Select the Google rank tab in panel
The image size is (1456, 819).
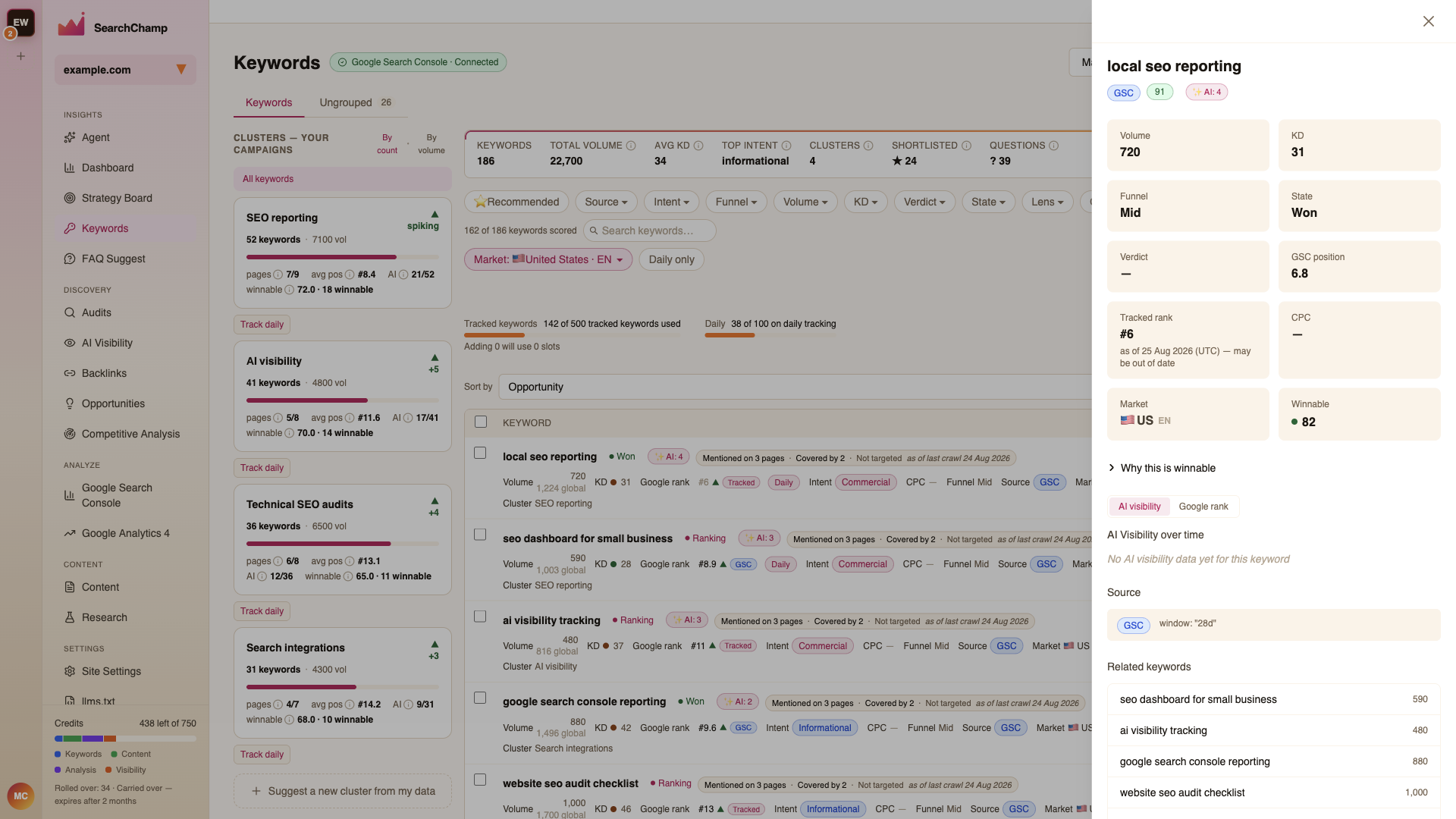pyautogui.click(x=1203, y=507)
